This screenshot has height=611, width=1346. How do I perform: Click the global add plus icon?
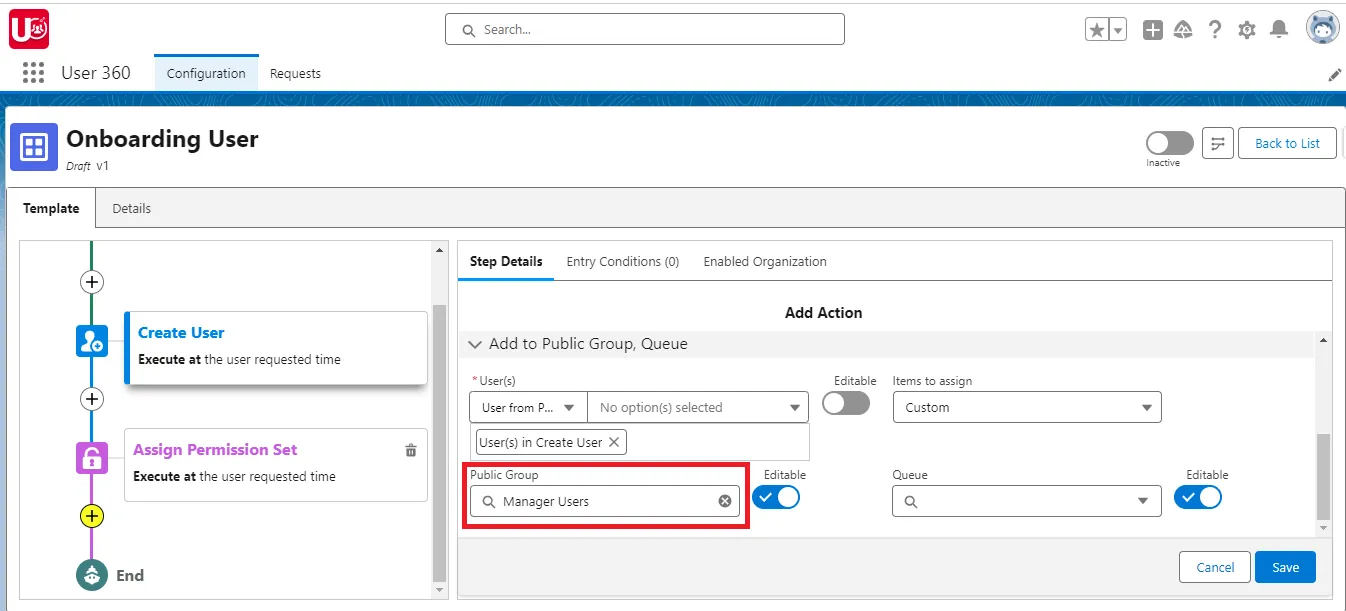[1152, 28]
